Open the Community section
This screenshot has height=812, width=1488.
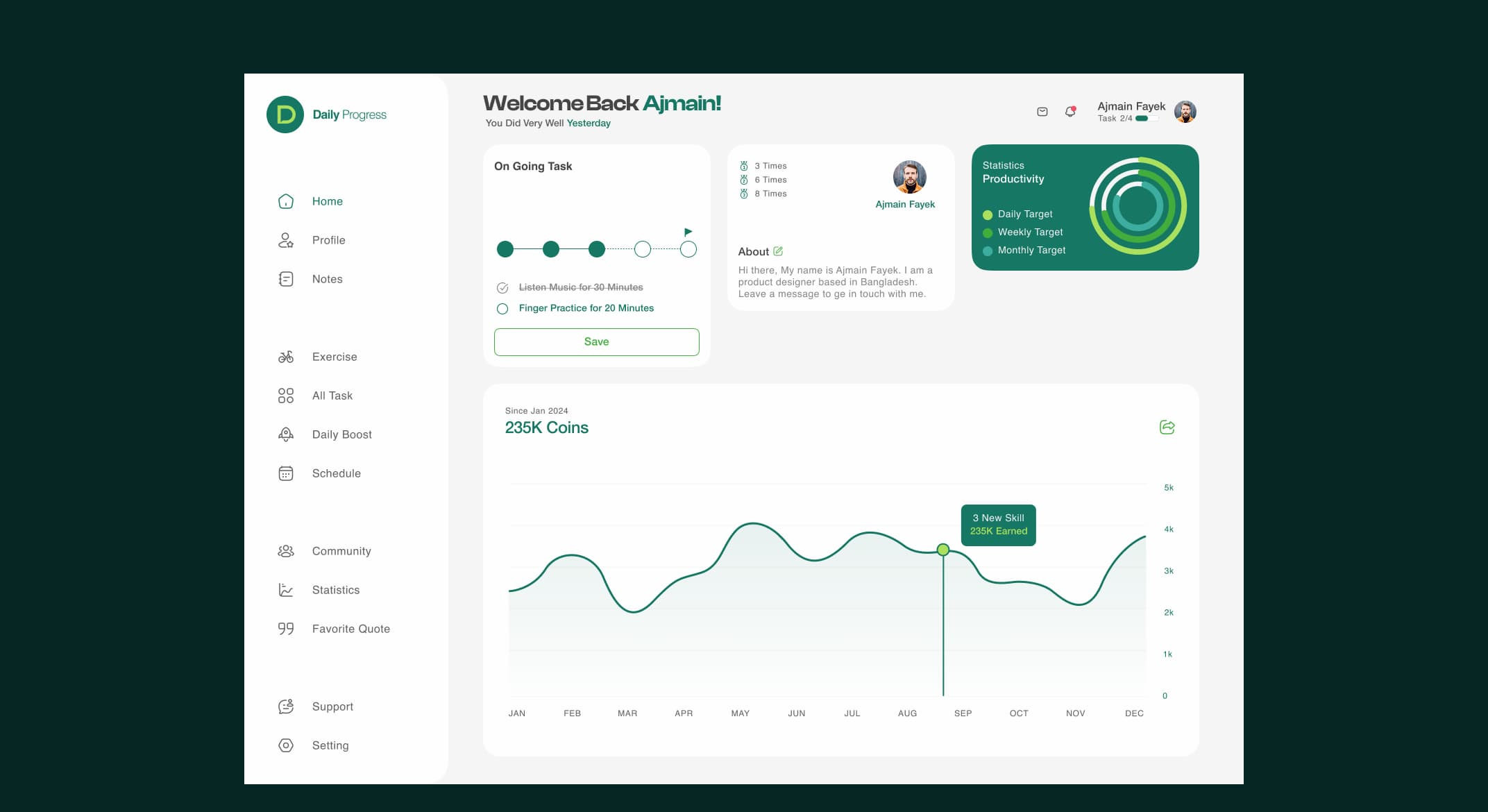pyautogui.click(x=341, y=550)
